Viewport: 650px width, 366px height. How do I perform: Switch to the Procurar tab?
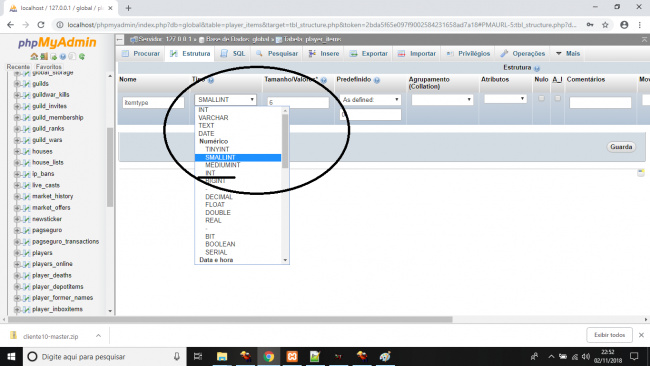point(141,53)
